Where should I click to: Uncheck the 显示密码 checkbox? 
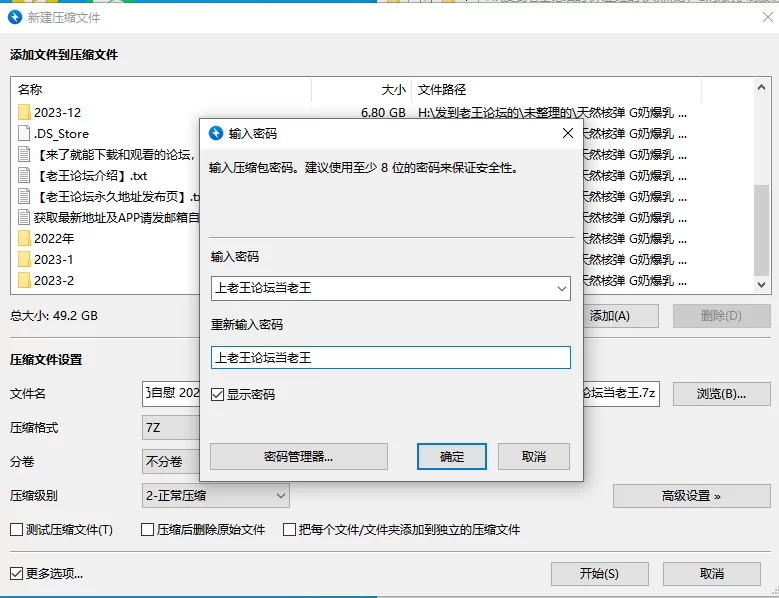click(217, 394)
